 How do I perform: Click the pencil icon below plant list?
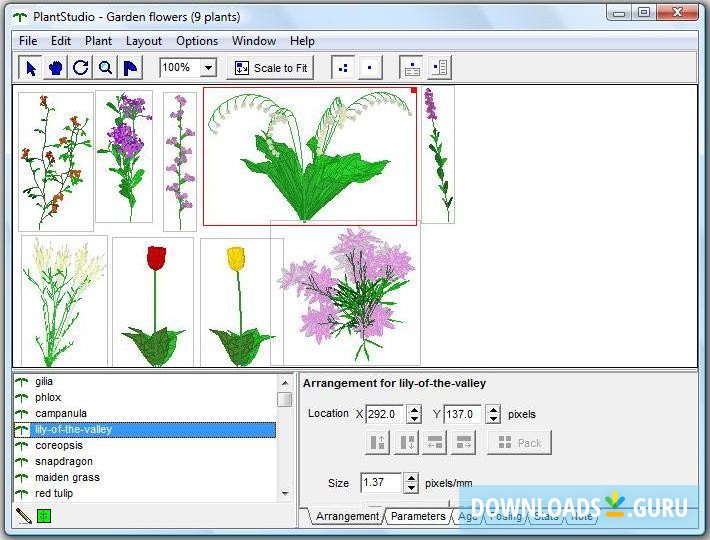[x=24, y=516]
